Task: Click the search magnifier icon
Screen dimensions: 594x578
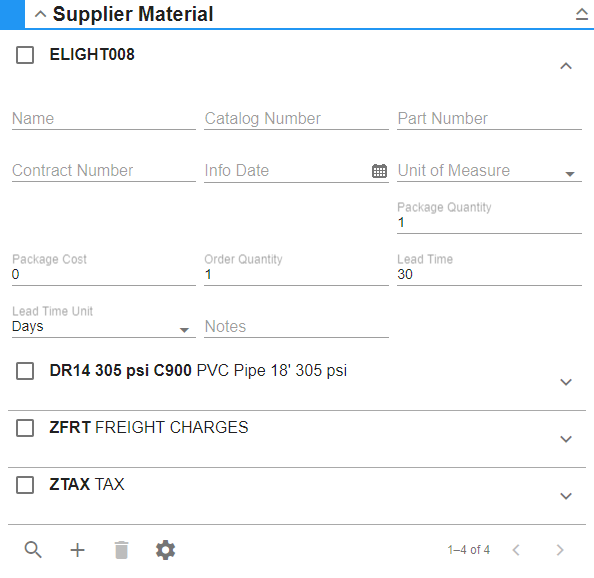Action: pos(33,550)
